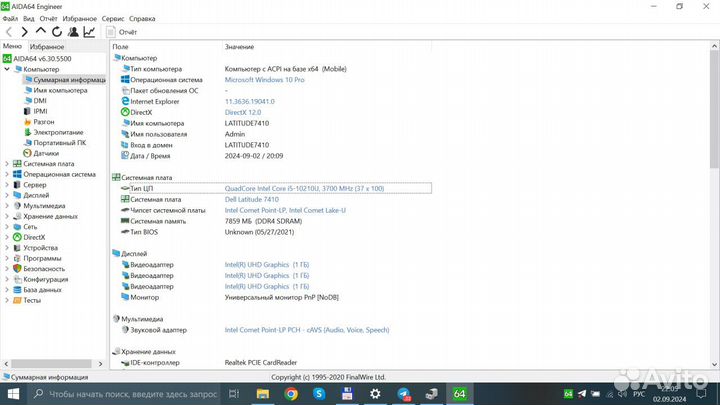Go forward with the toolbar forward arrow

pos(24,32)
